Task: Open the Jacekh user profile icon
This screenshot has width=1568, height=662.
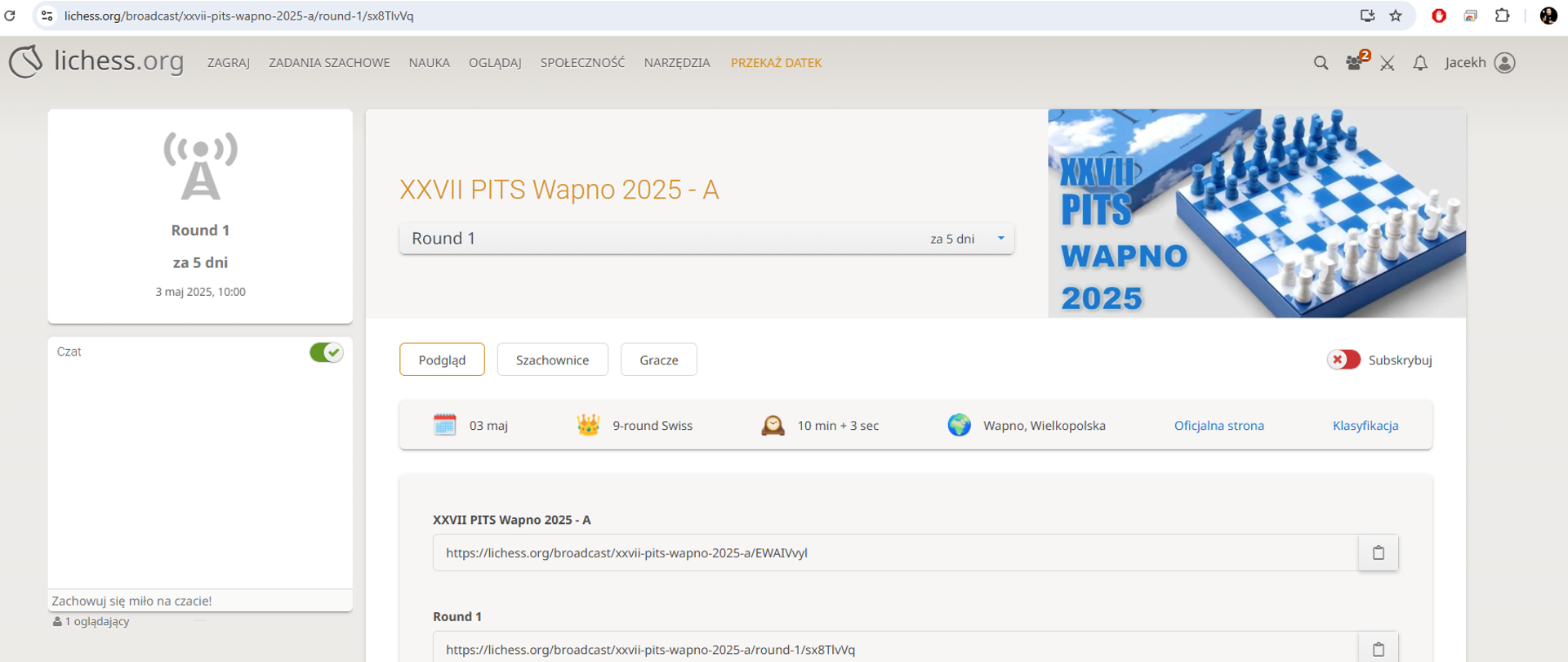Action: (x=1504, y=63)
